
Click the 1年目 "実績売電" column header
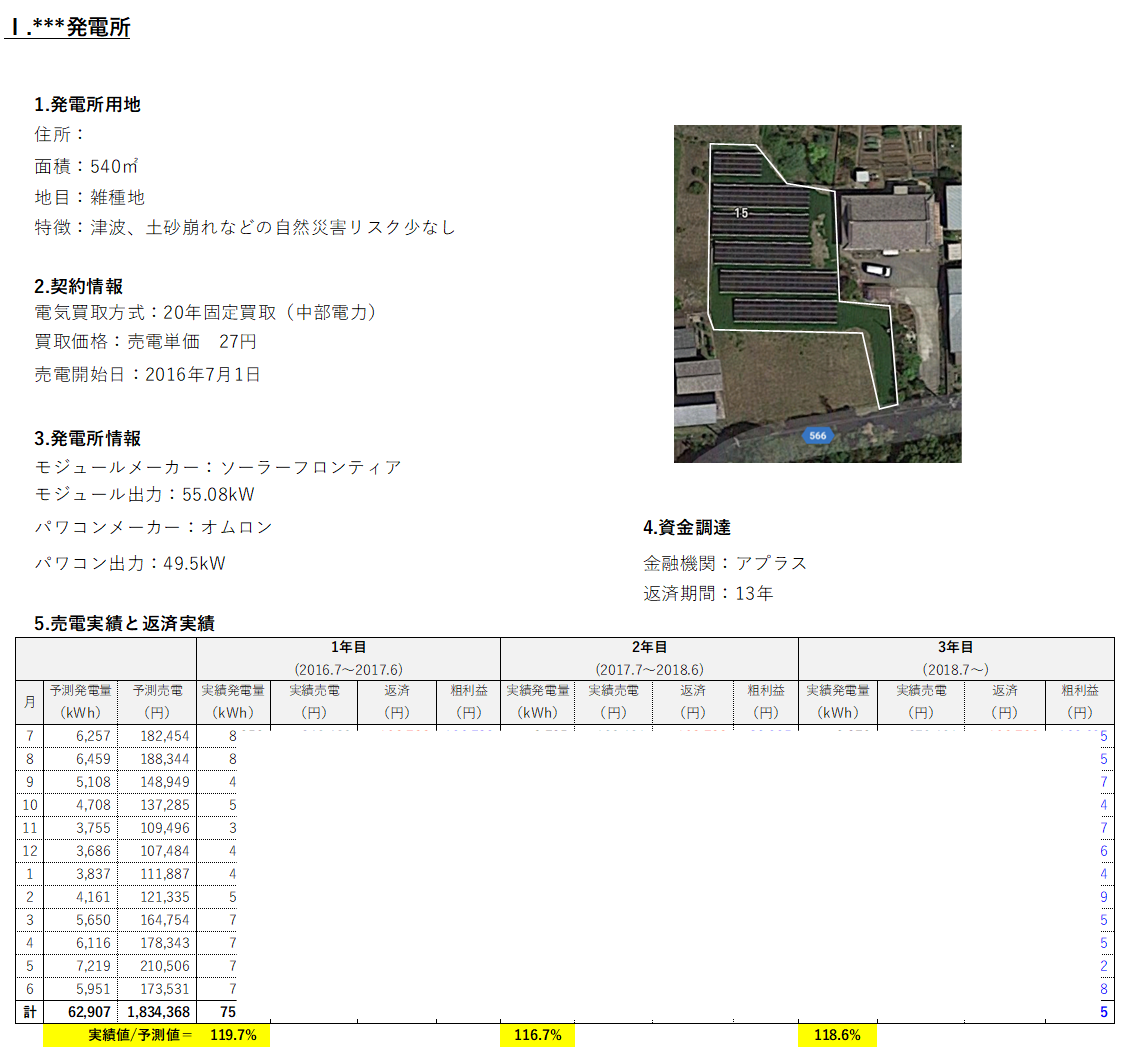coord(314,702)
